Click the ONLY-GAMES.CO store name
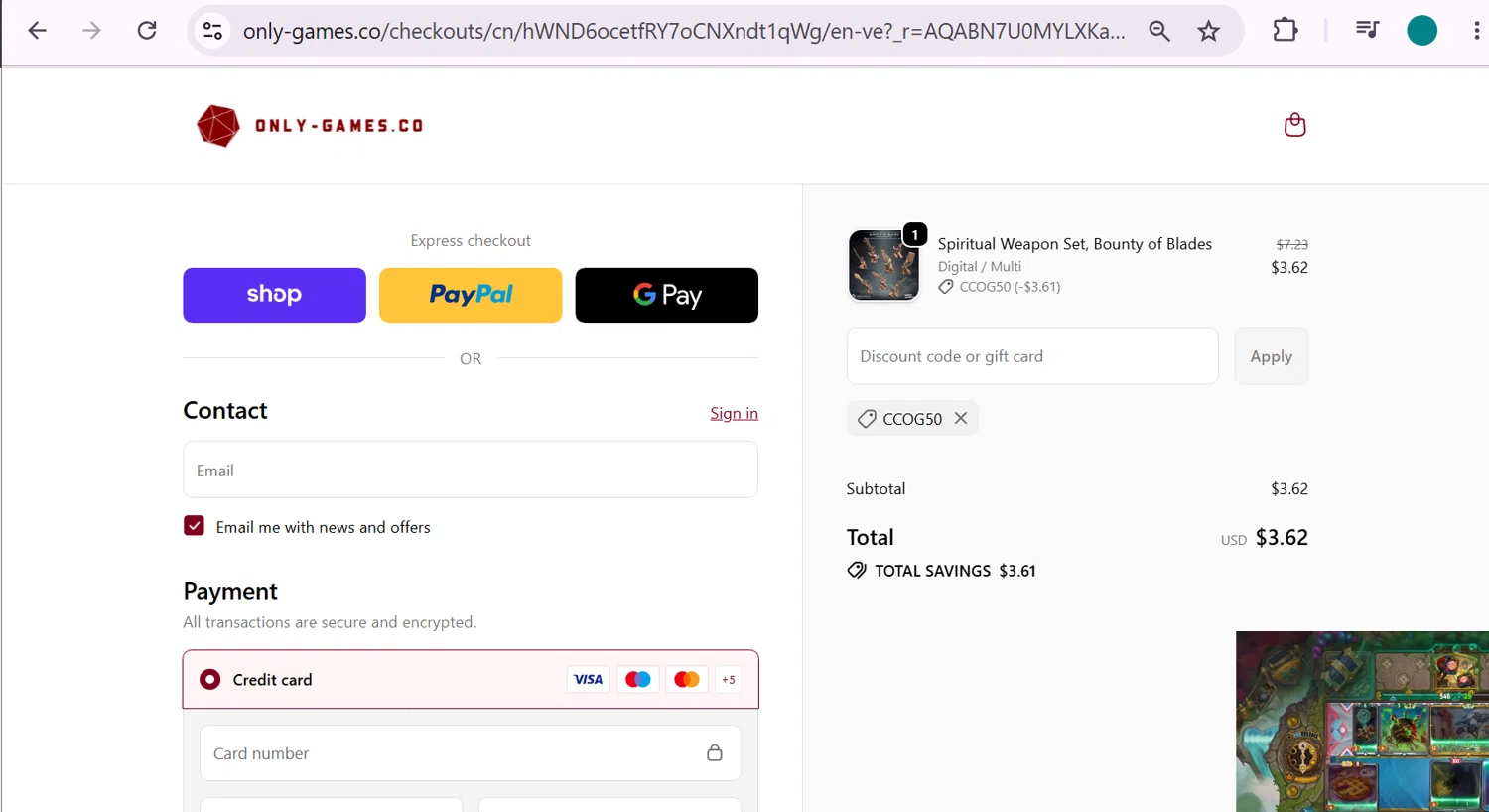The image size is (1489, 812). (x=339, y=126)
